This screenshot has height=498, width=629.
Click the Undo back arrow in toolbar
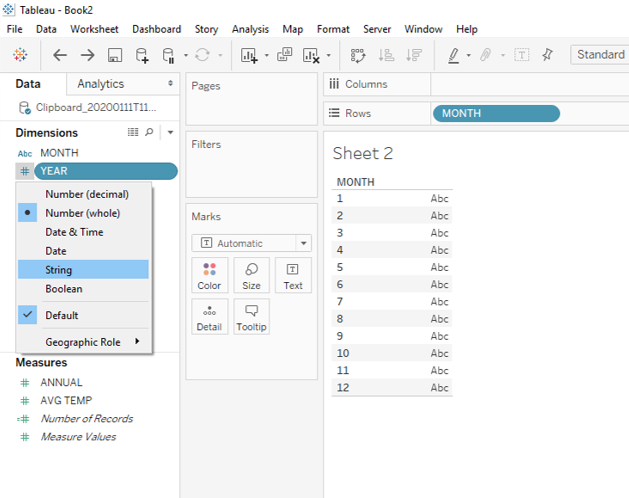(x=60, y=55)
